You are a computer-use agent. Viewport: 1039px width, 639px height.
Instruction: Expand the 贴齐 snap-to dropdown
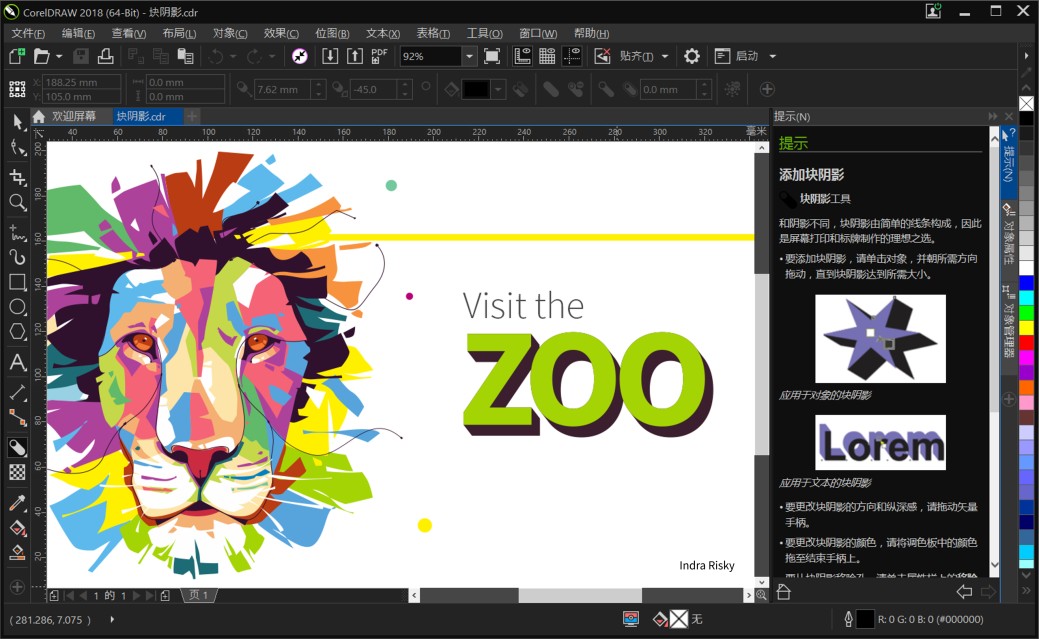pyautogui.click(x=665, y=56)
